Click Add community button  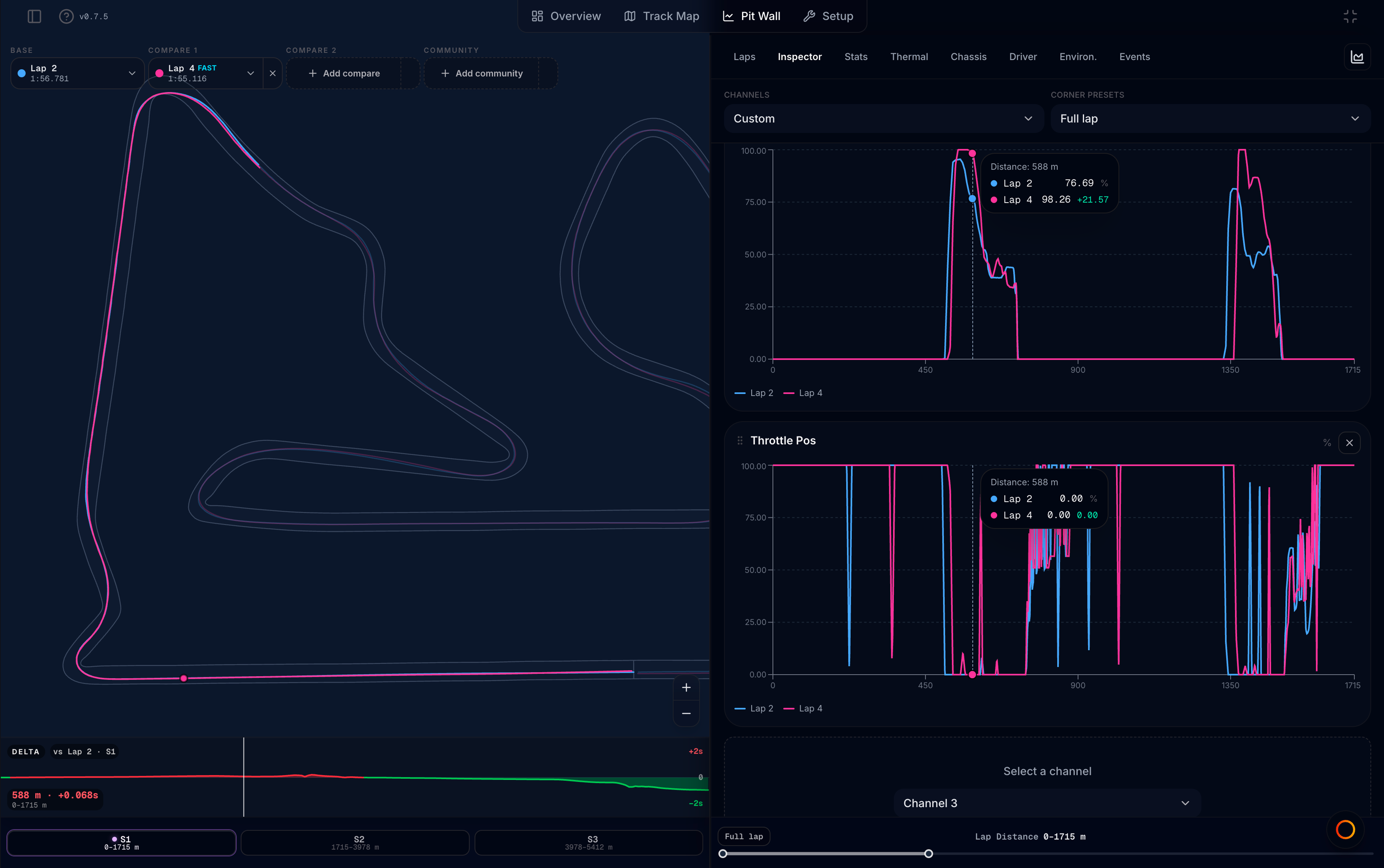click(x=482, y=74)
